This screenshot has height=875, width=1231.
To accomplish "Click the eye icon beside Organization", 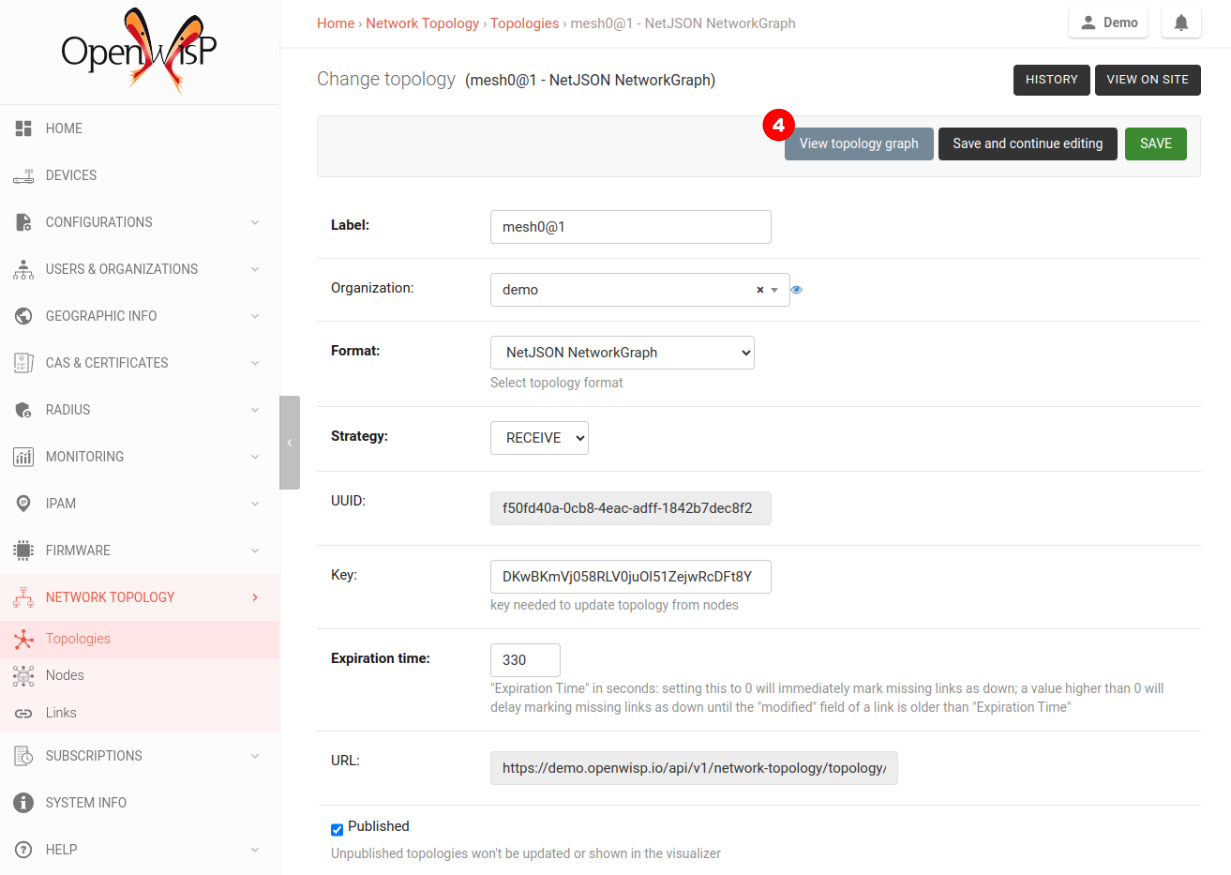I will pos(797,290).
